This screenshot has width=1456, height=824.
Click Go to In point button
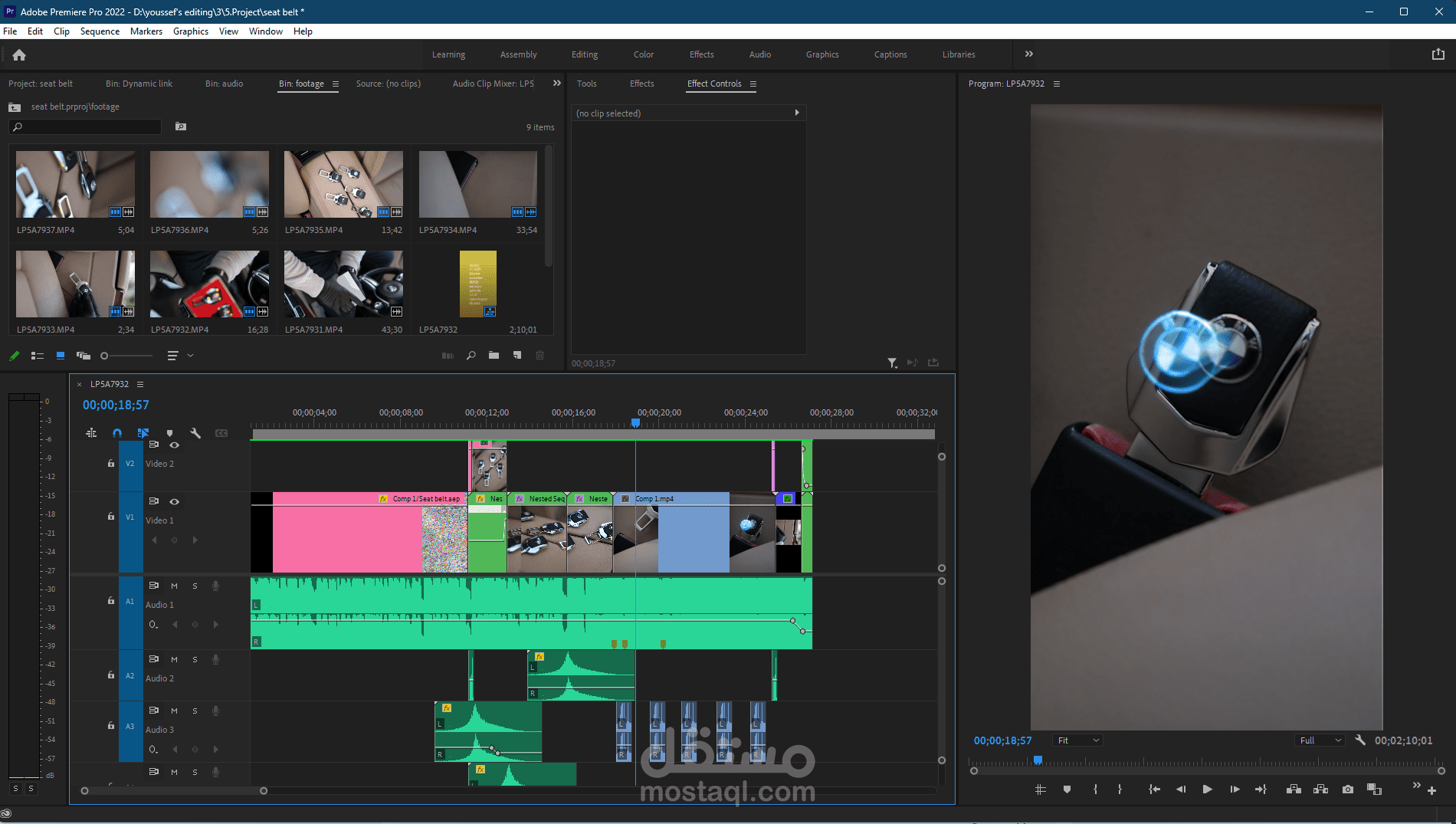coord(1154,790)
